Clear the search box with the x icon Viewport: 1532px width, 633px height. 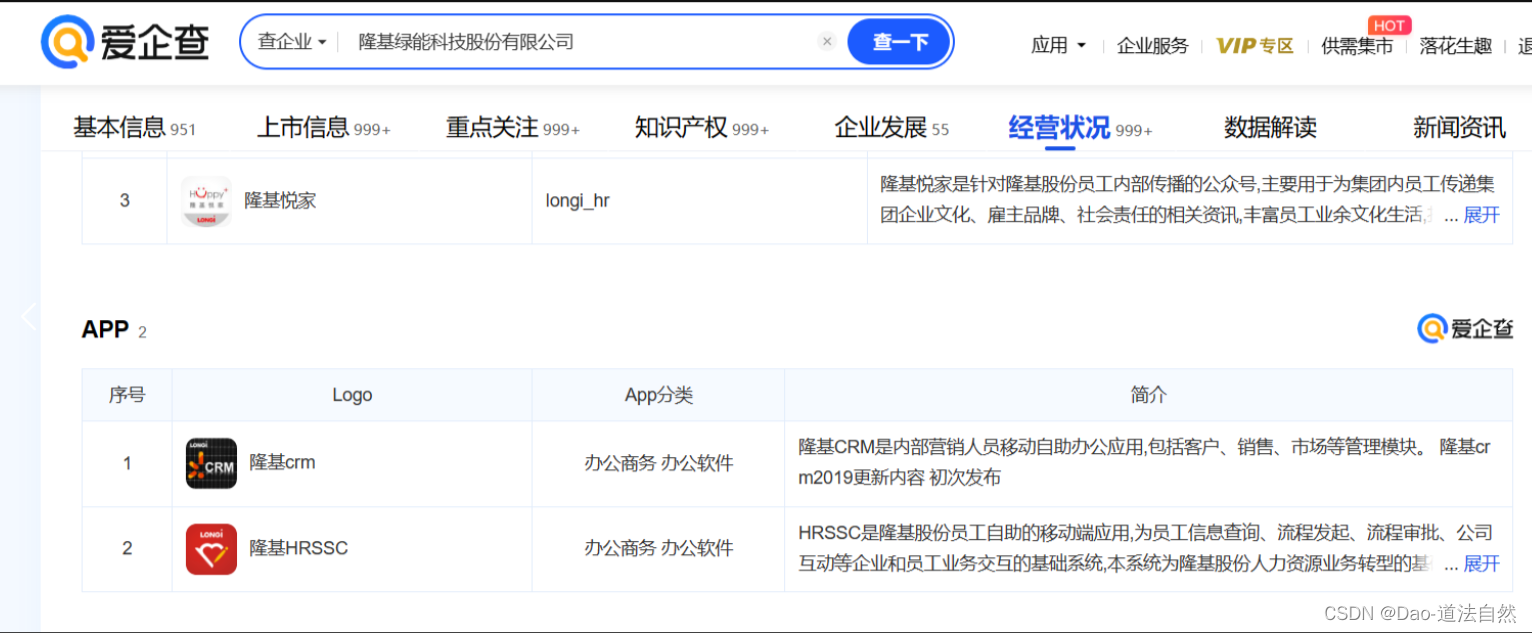click(x=827, y=42)
